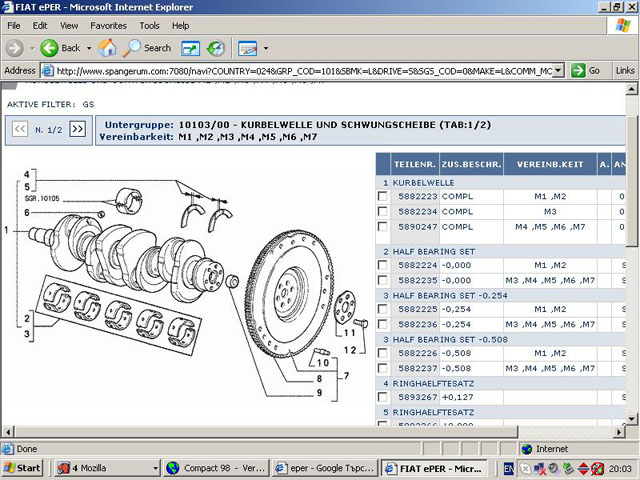Click the browser Back button
640x480 pixels.
coord(60,48)
